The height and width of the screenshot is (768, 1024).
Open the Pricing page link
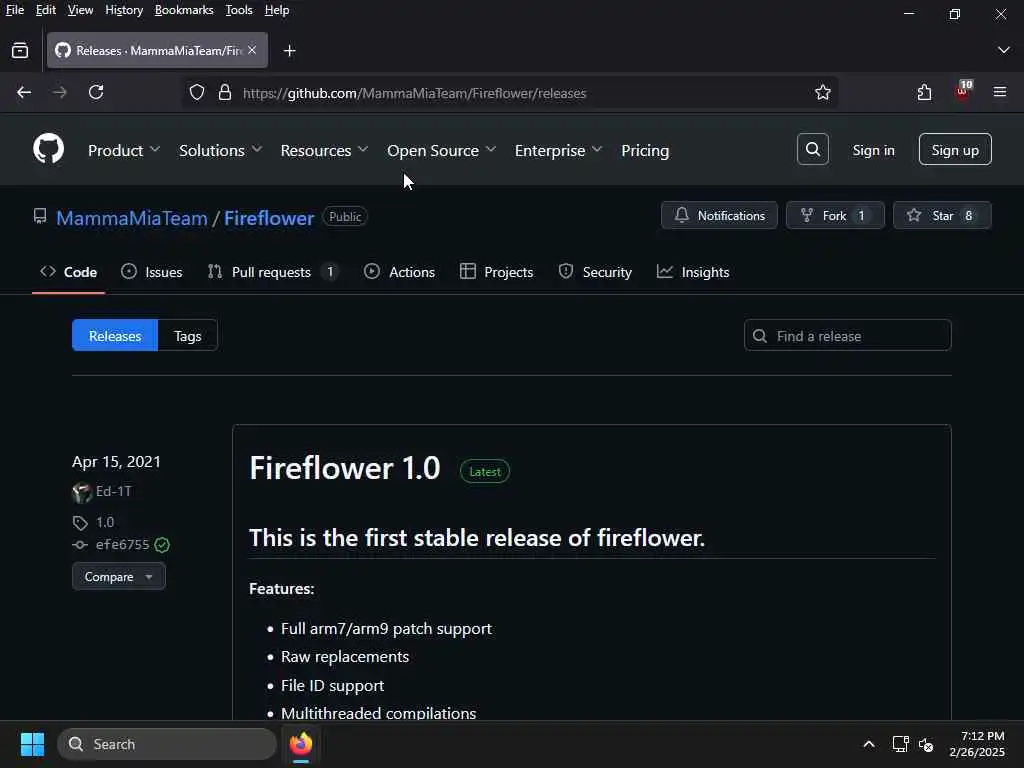[x=645, y=150]
